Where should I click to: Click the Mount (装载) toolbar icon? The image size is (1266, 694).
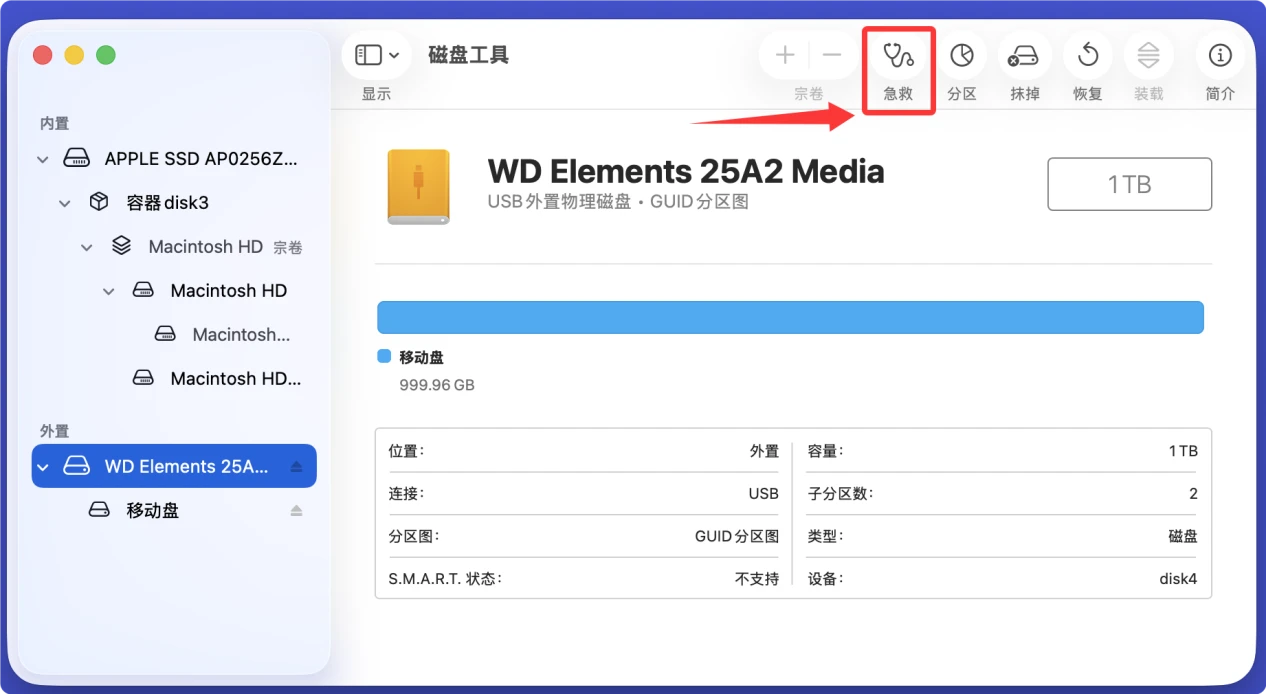pos(1148,55)
